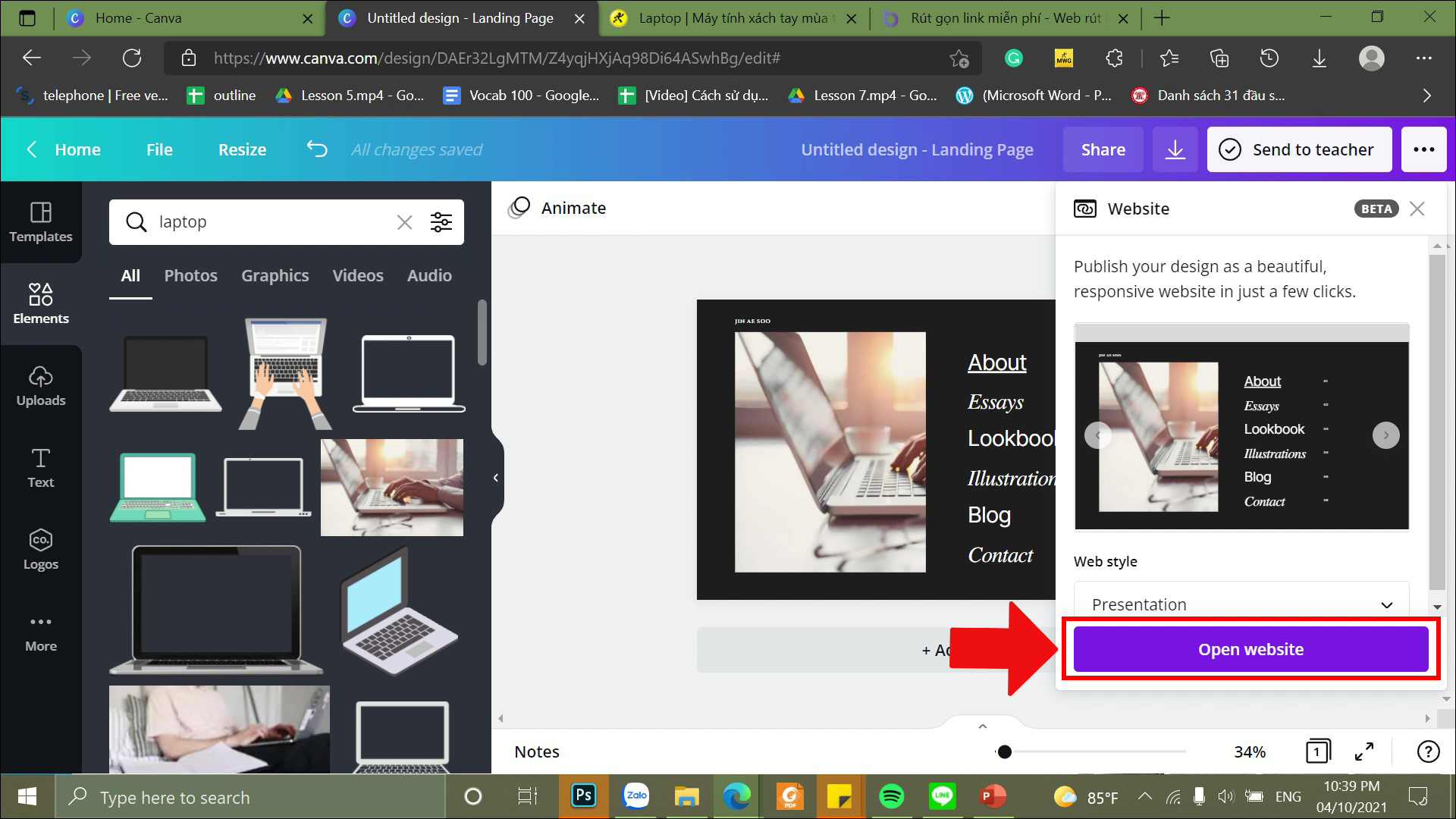Viewport: 1456px width, 819px height.
Task: Collapse the elements sidebar with the chevron
Action: (x=497, y=477)
